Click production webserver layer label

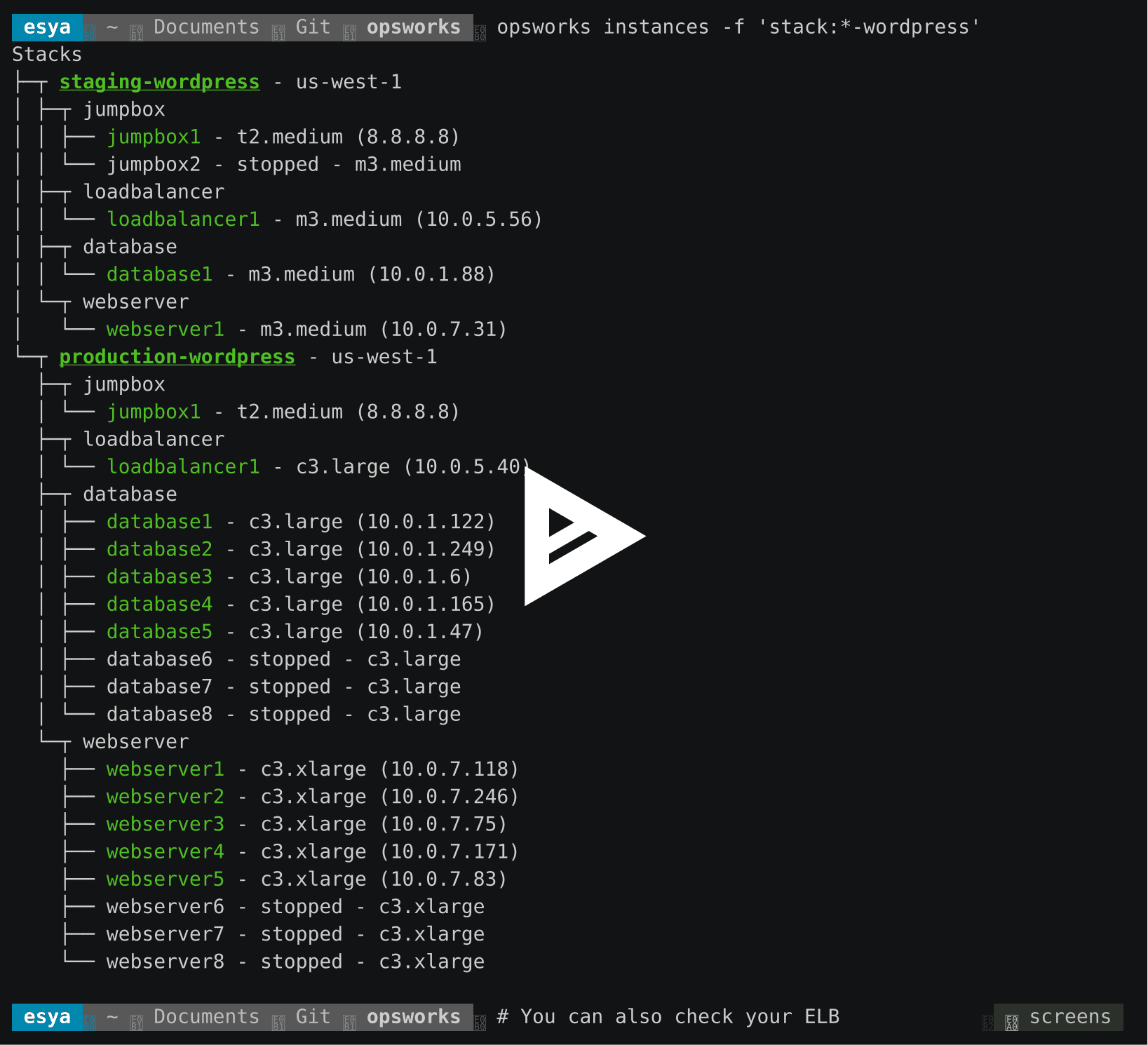[x=136, y=742]
